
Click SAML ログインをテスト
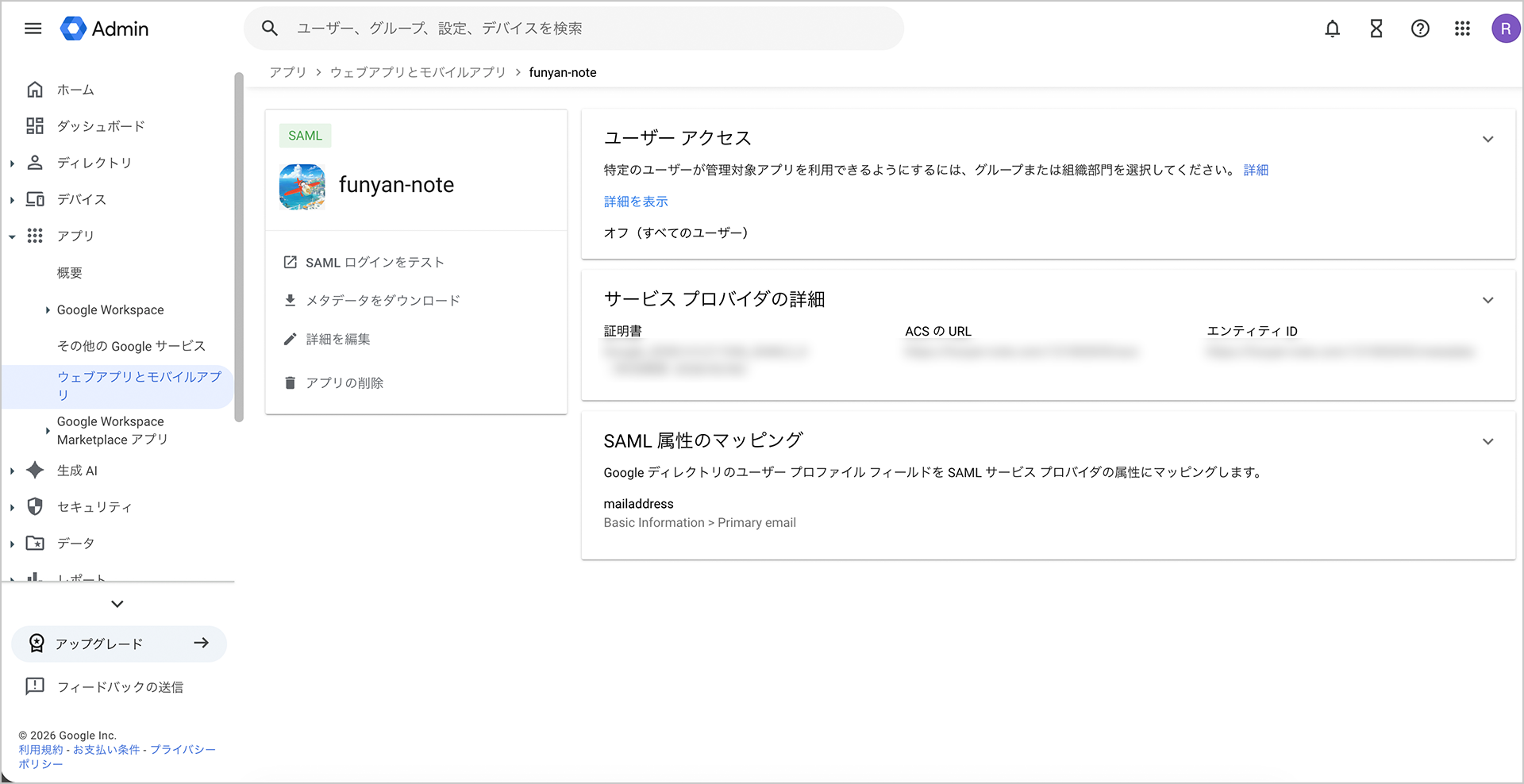[374, 263]
